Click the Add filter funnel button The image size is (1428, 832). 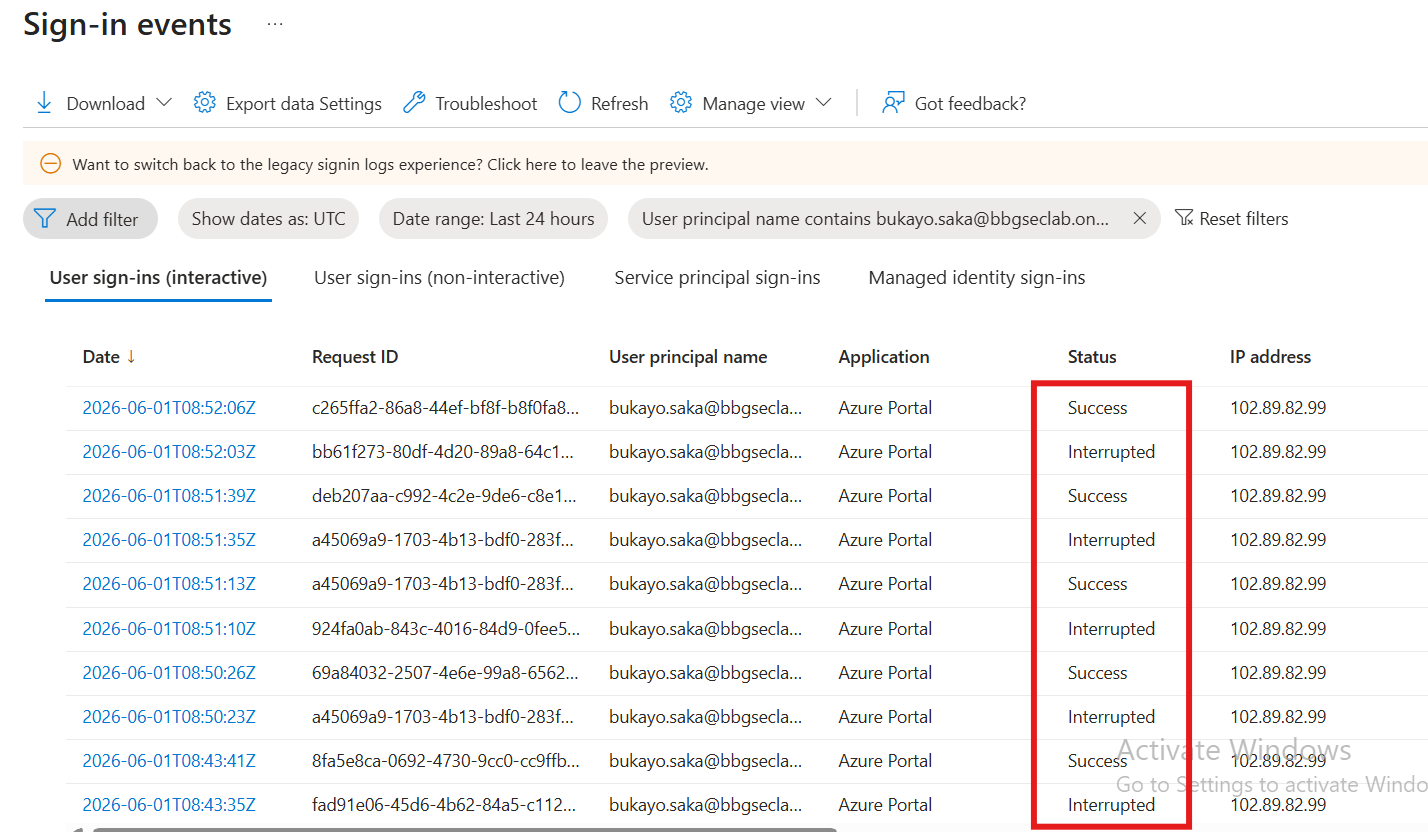pos(90,219)
